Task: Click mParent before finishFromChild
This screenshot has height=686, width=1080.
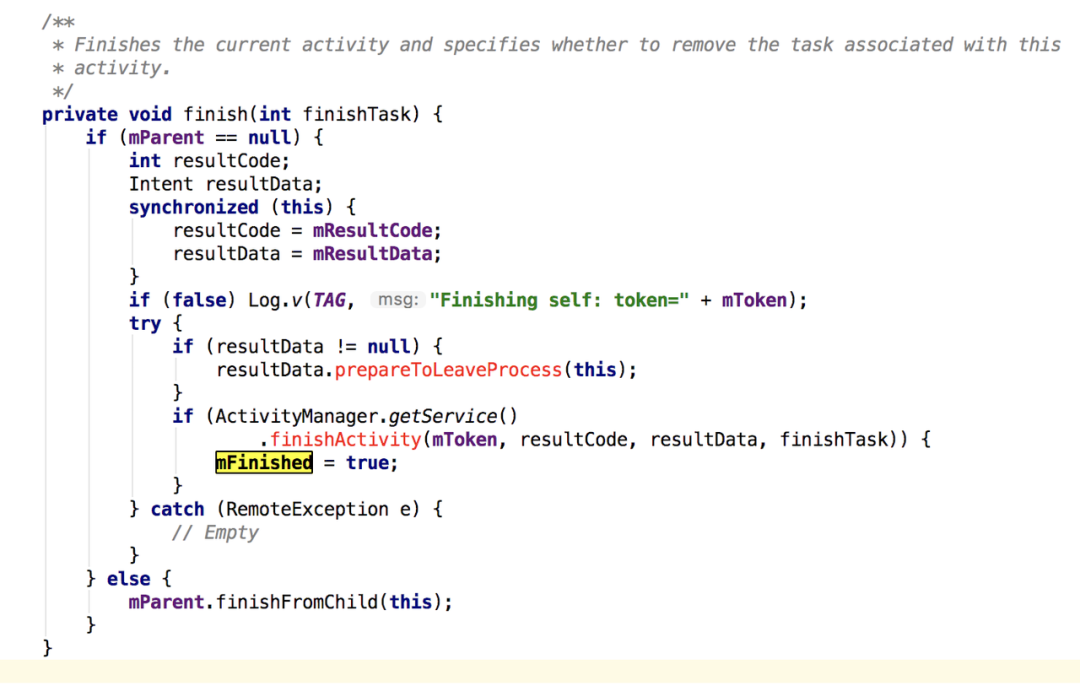Action: coord(167,602)
